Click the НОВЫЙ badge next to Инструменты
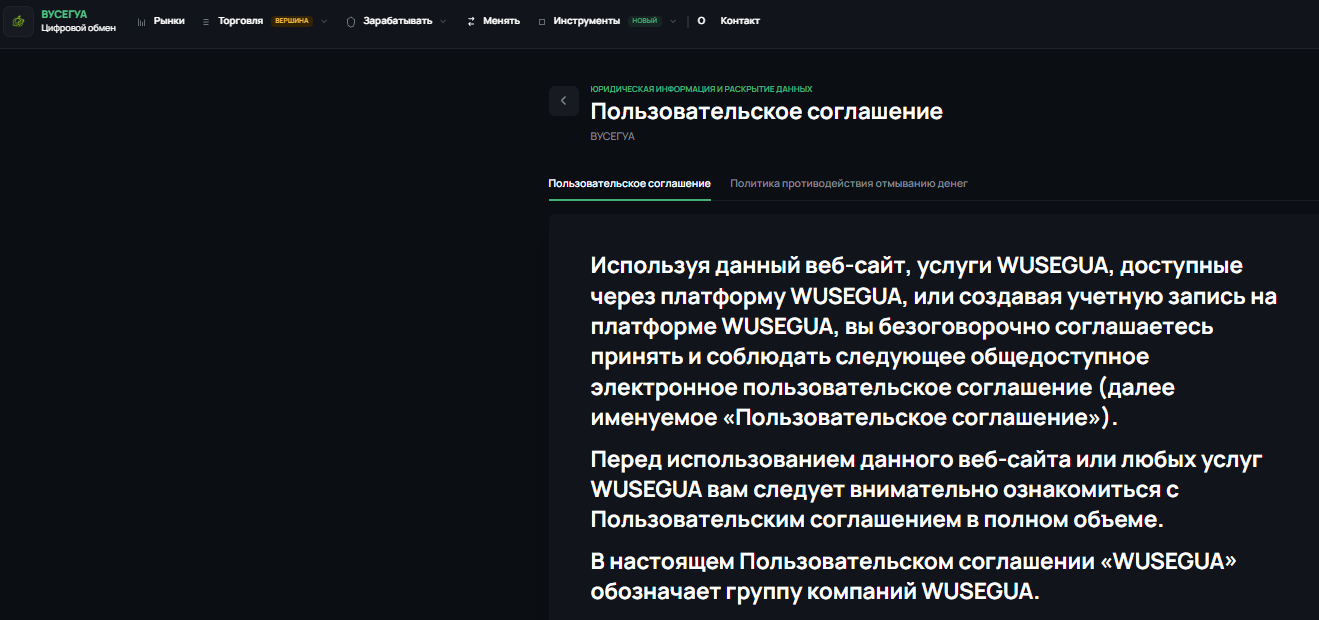The image size is (1319, 620). 645,21
